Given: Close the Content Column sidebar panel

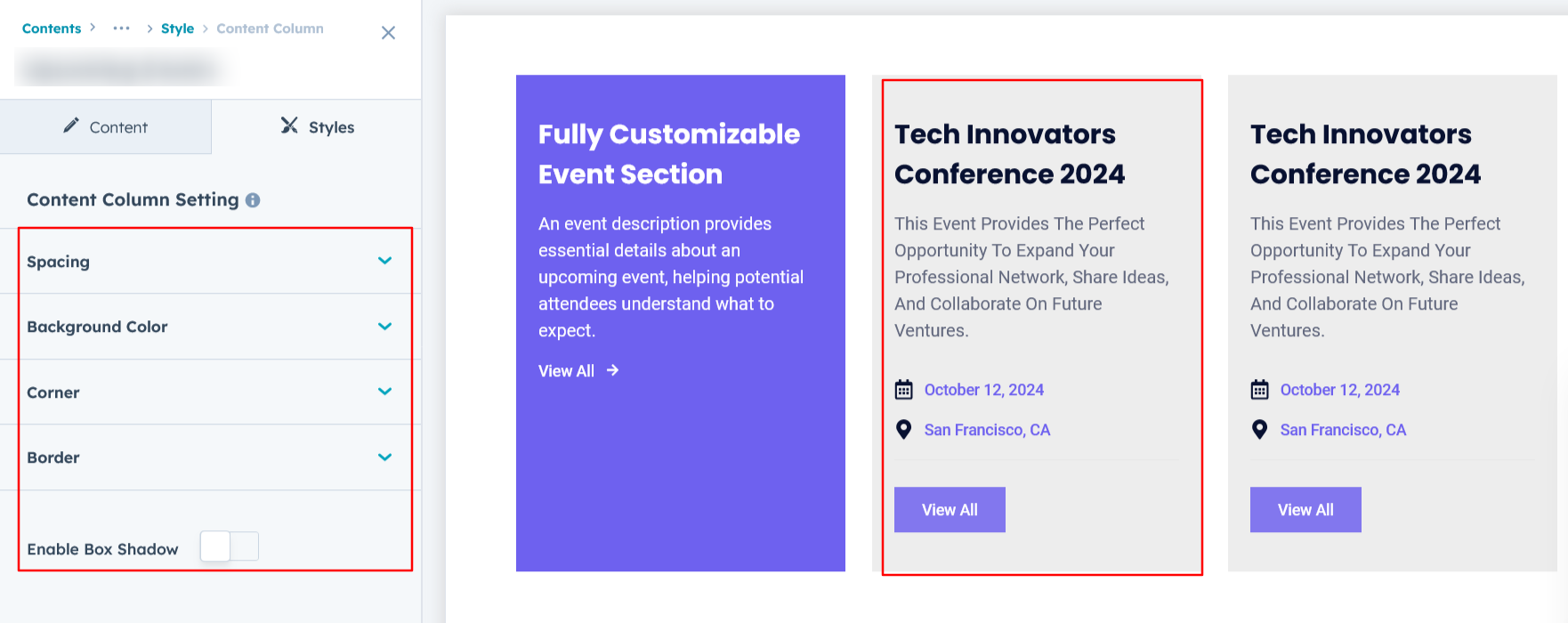Looking at the screenshot, I should pyautogui.click(x=388, y=33).
